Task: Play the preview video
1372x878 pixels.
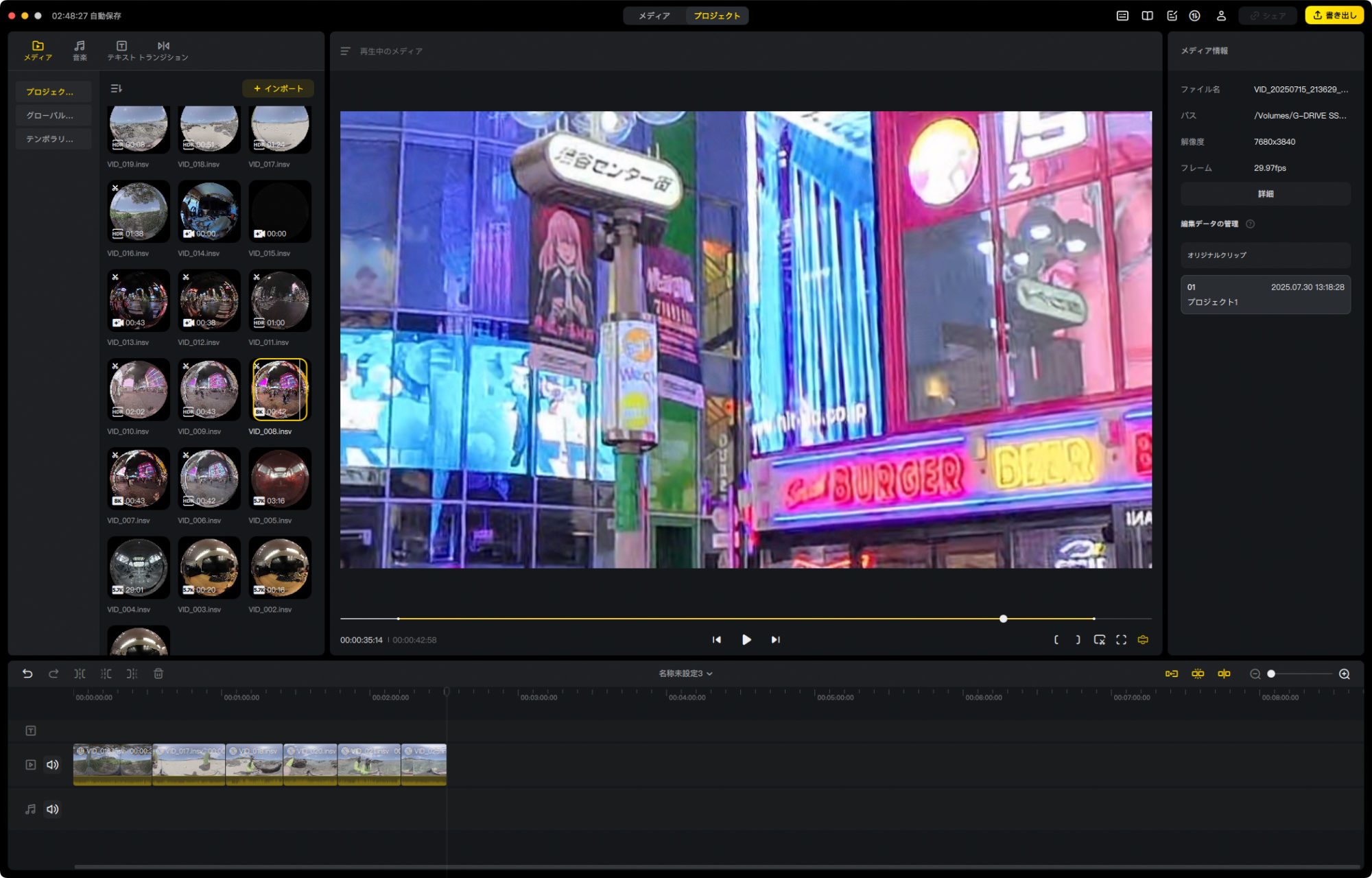Action: pyautogui.click(x=746, y=639)
